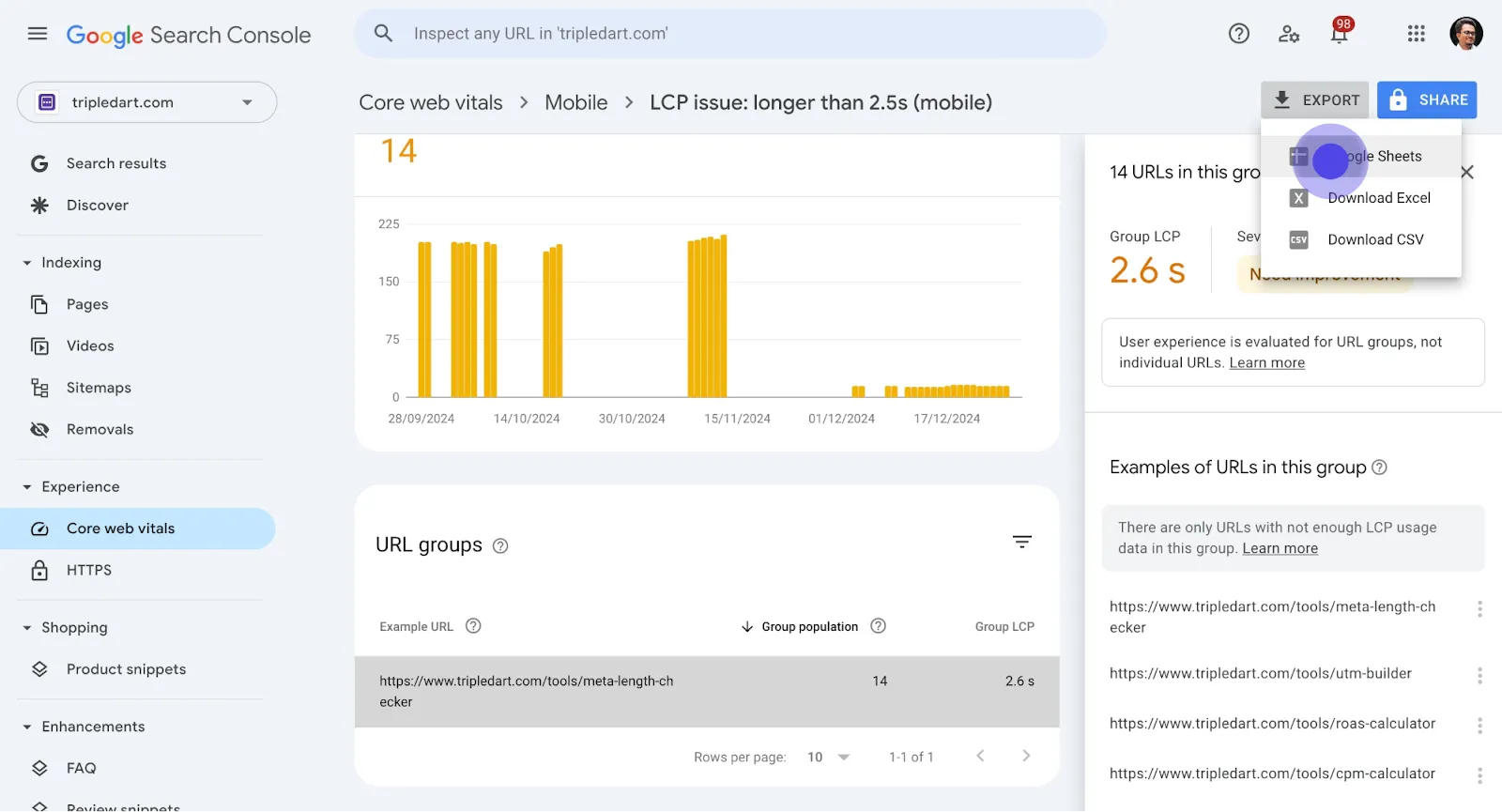The image size is (1502, 812).
Task: Click the search magnifier icon
Action: 383,34
